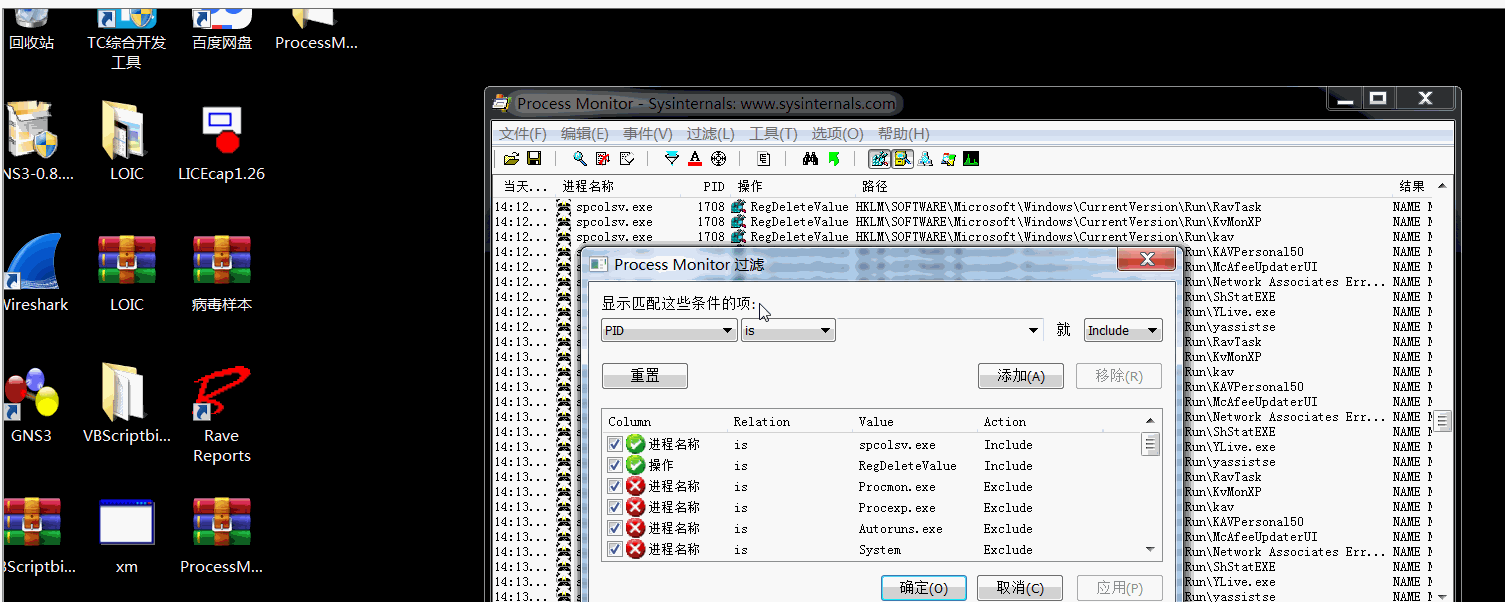
Task: Click the binoculars Find toolbar icon
Action: coord(810,158)
